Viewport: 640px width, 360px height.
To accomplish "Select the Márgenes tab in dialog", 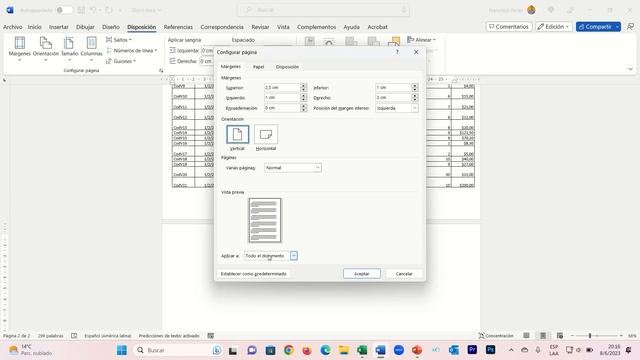I will tap(231, 66).
